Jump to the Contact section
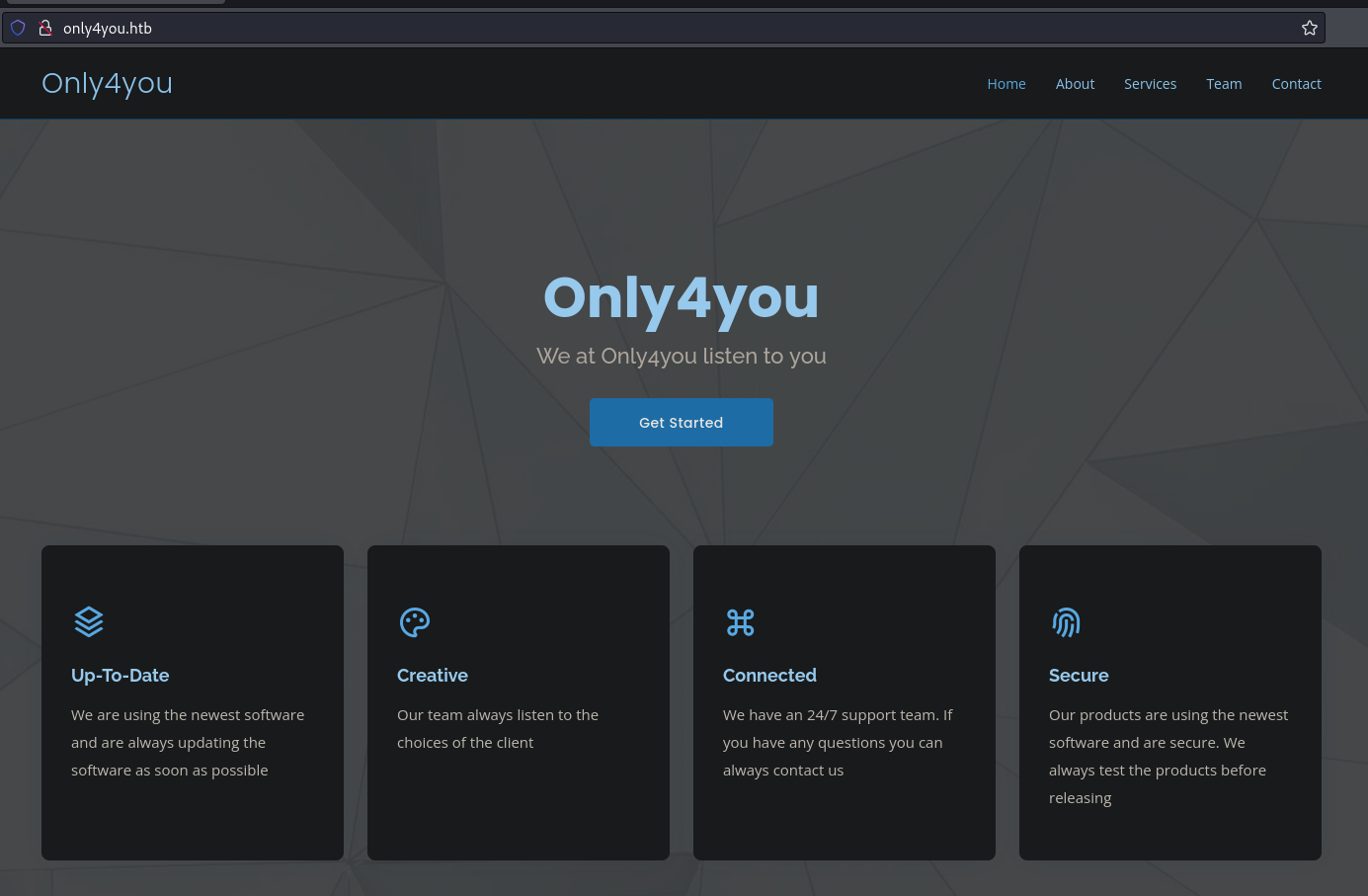 click(1296, 84)
